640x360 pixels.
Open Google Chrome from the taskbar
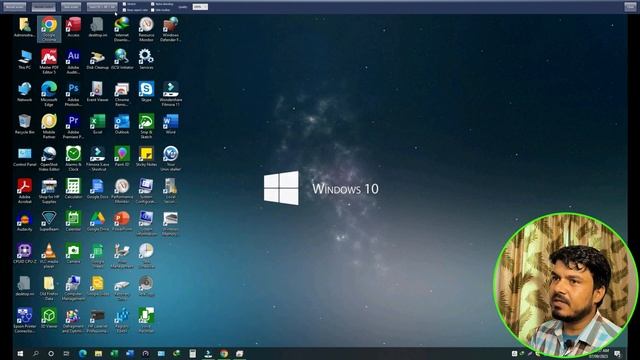(224, 353)
